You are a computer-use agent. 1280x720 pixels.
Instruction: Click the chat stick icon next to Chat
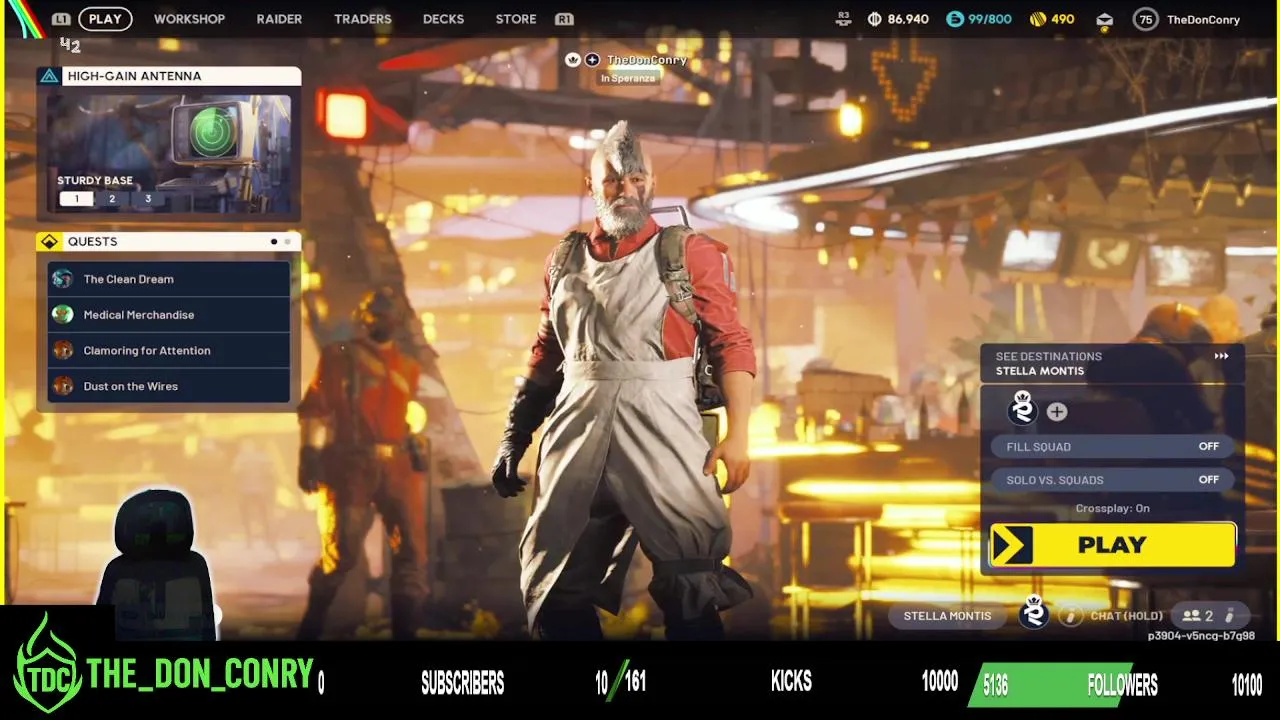coord(1071,616)
